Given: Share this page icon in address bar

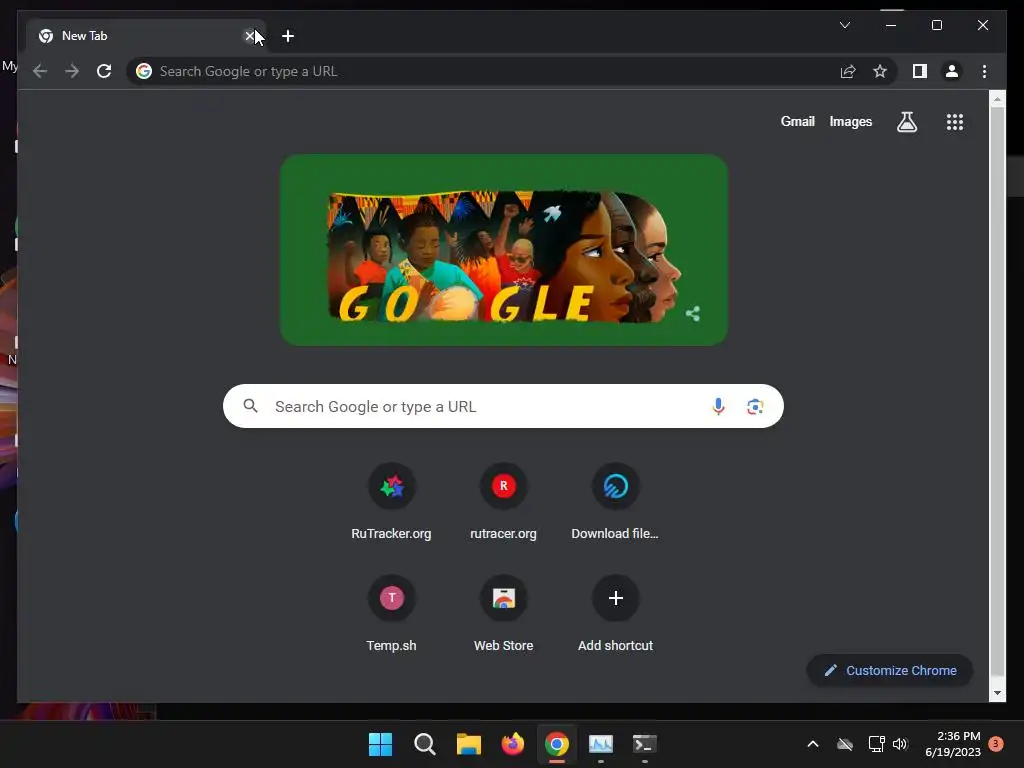Looking at the screenshot, I should (x=848, y=71).
